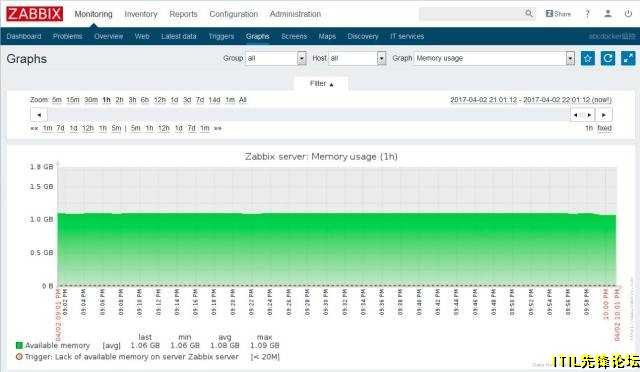Open the Share link

pyautogui.click(x=558, y=13)
